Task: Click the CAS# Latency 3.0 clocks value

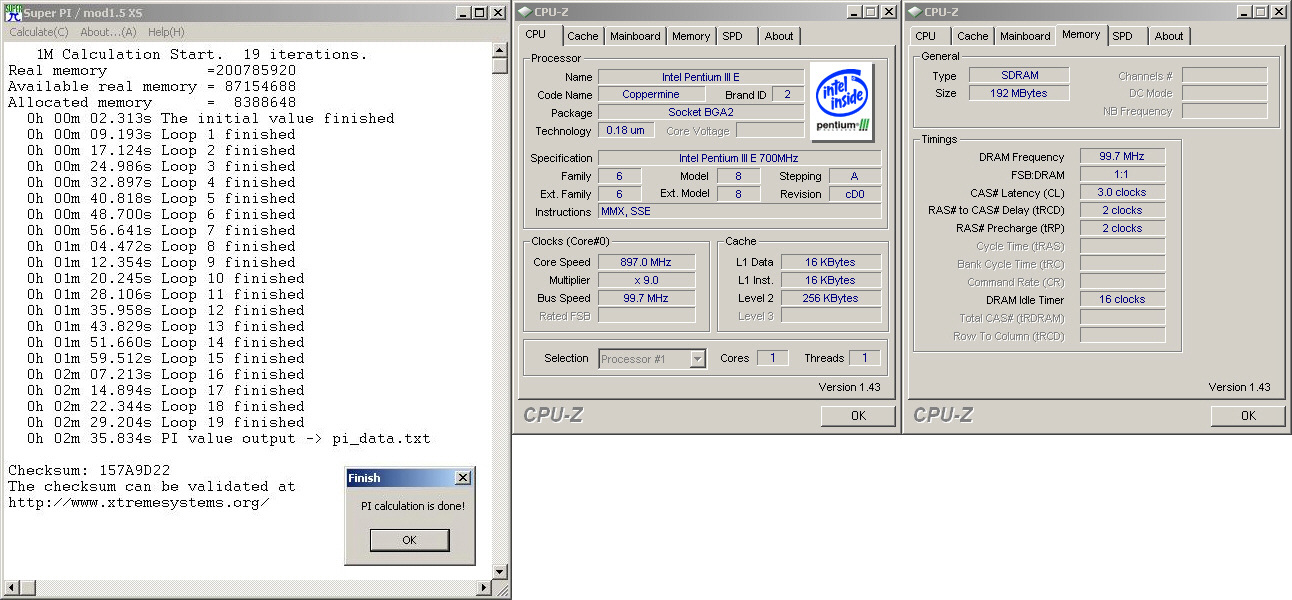Action: coord(1123,192)
